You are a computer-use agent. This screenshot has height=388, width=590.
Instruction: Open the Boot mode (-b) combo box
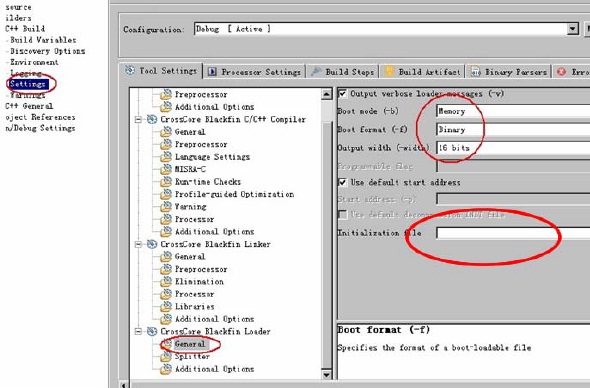pyautogui.click(x=513, y=111)
